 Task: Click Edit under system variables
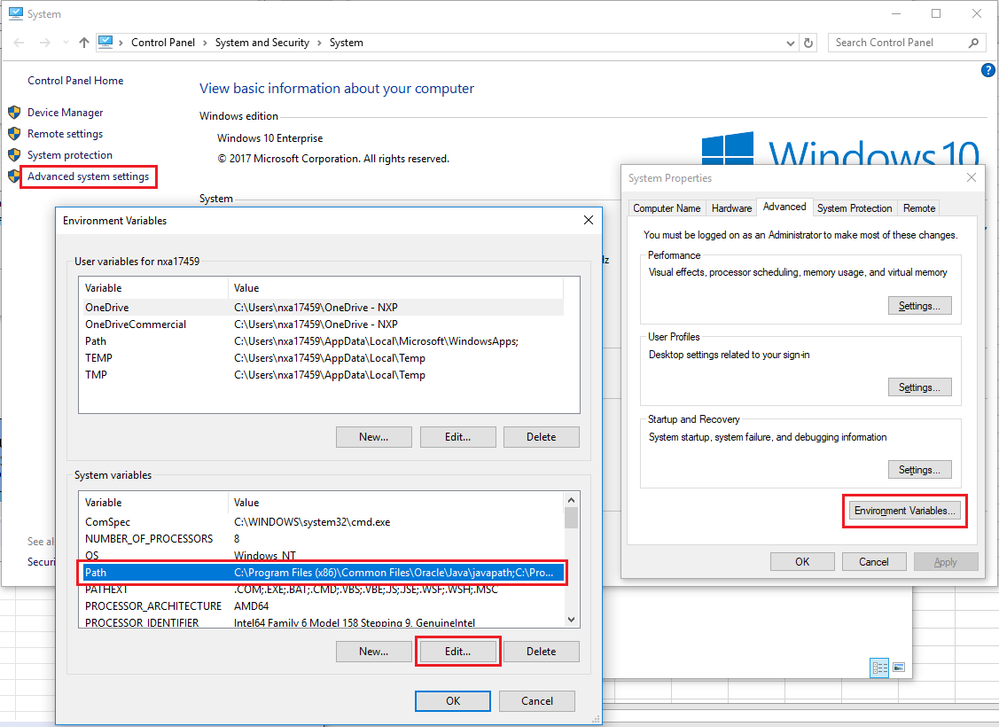click(x=457, y=652)
